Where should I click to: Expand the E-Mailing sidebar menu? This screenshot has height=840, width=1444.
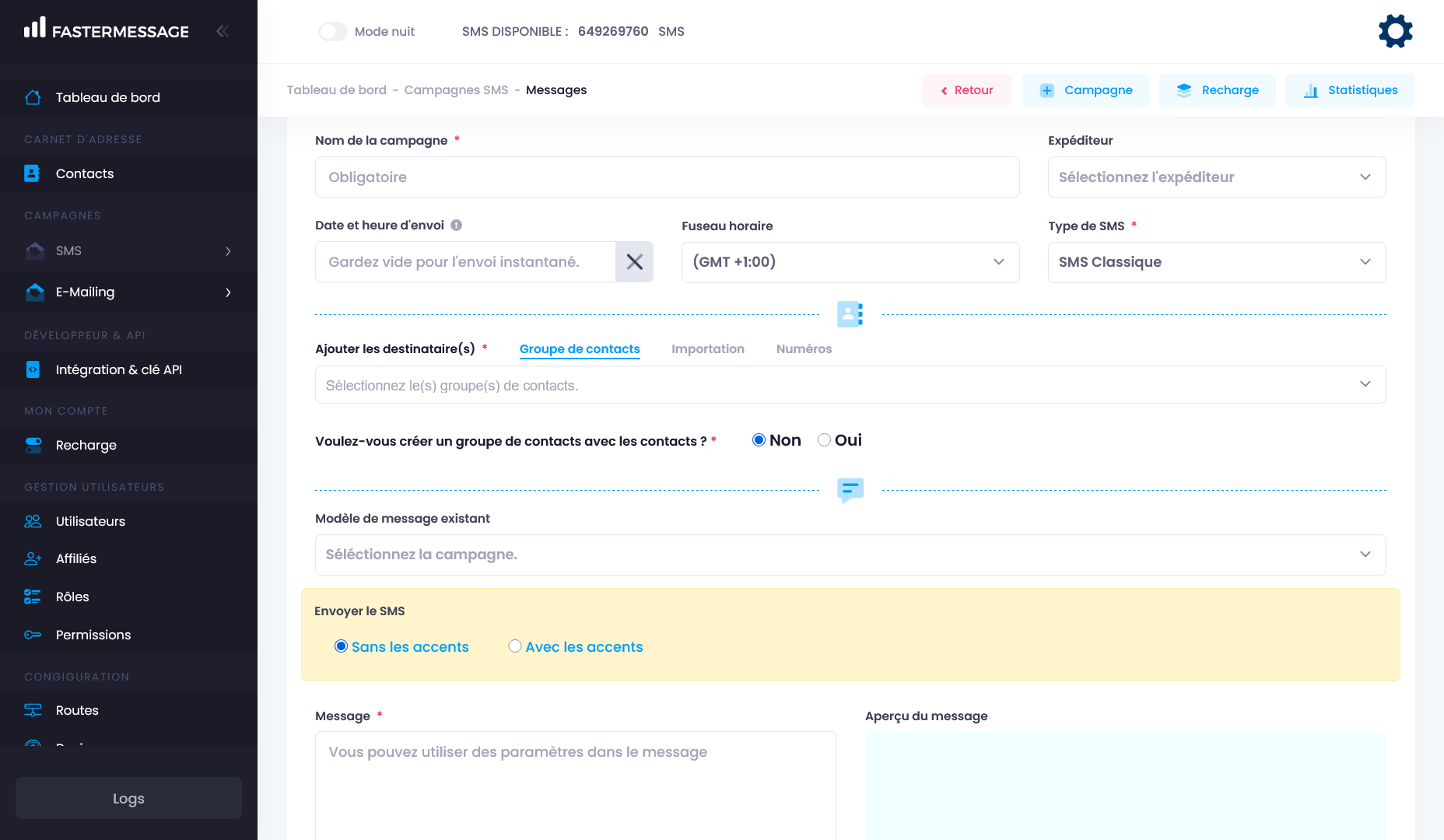click(x=128, y=292)
